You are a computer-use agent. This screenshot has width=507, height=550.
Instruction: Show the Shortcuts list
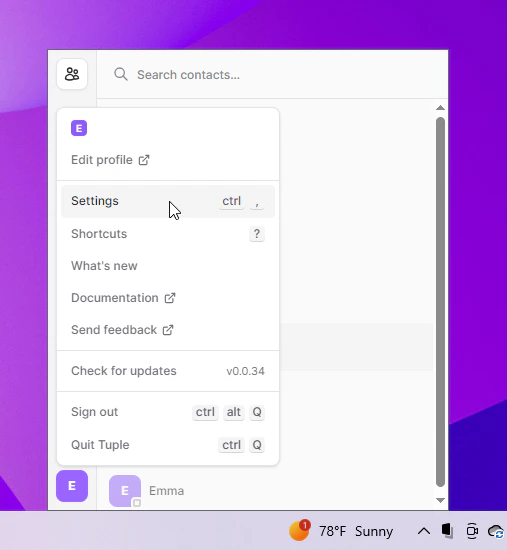[168, 234]
